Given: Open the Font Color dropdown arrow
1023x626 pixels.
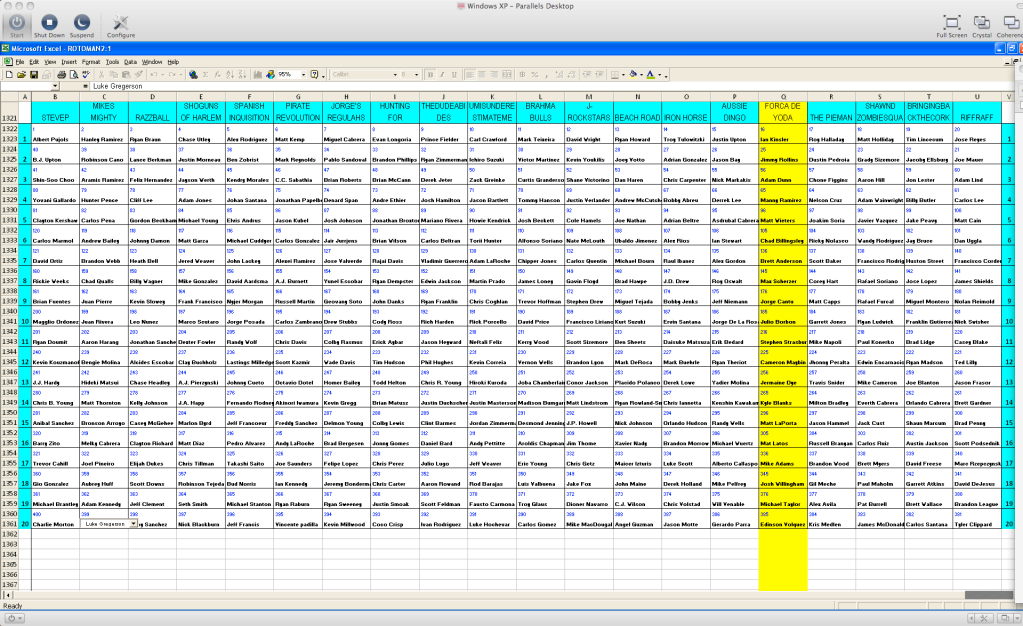Looking at the screenshot, I should coord(660,75).
